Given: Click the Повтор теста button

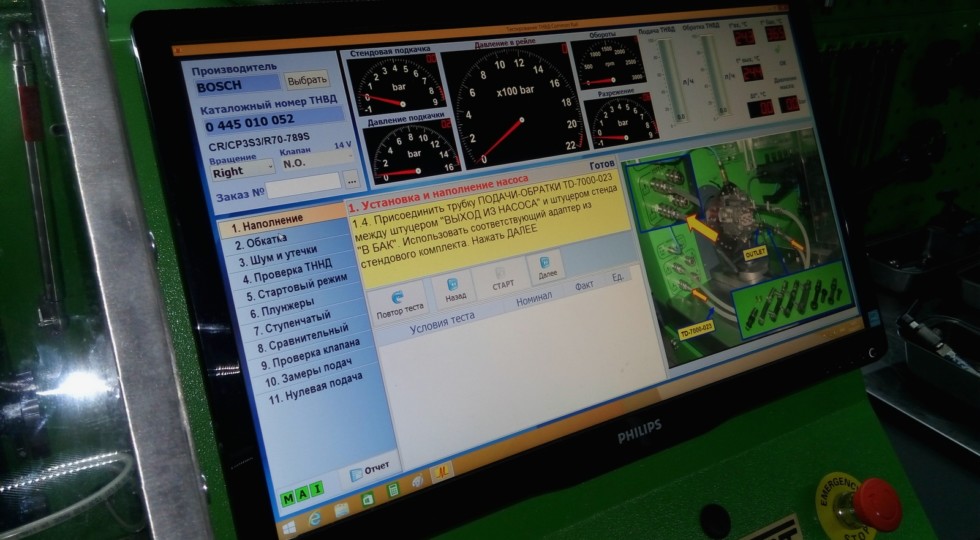Looking at the screenshot, I should click(x=398, y=302).
